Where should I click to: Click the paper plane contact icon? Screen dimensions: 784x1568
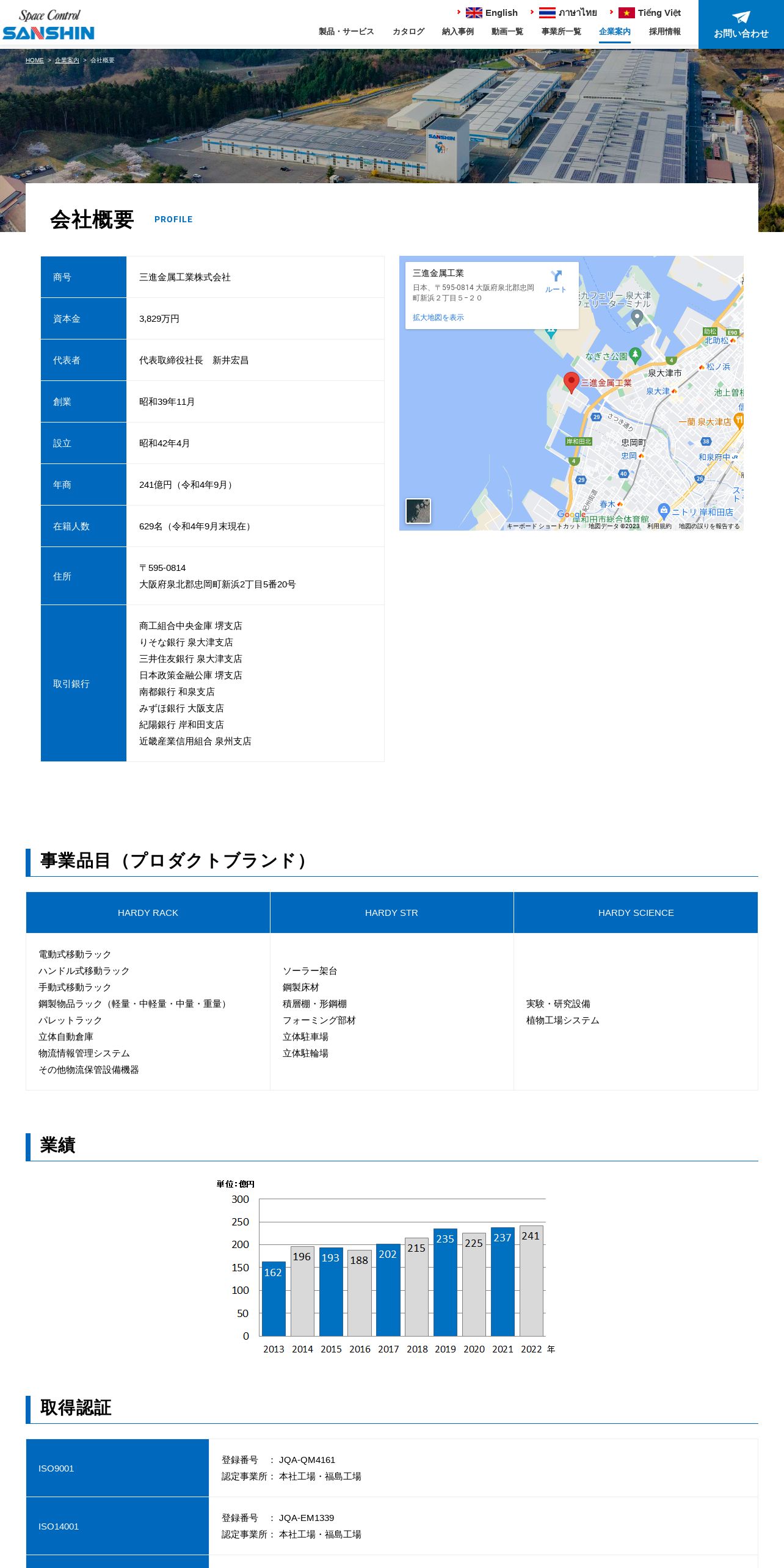[741, 17]
